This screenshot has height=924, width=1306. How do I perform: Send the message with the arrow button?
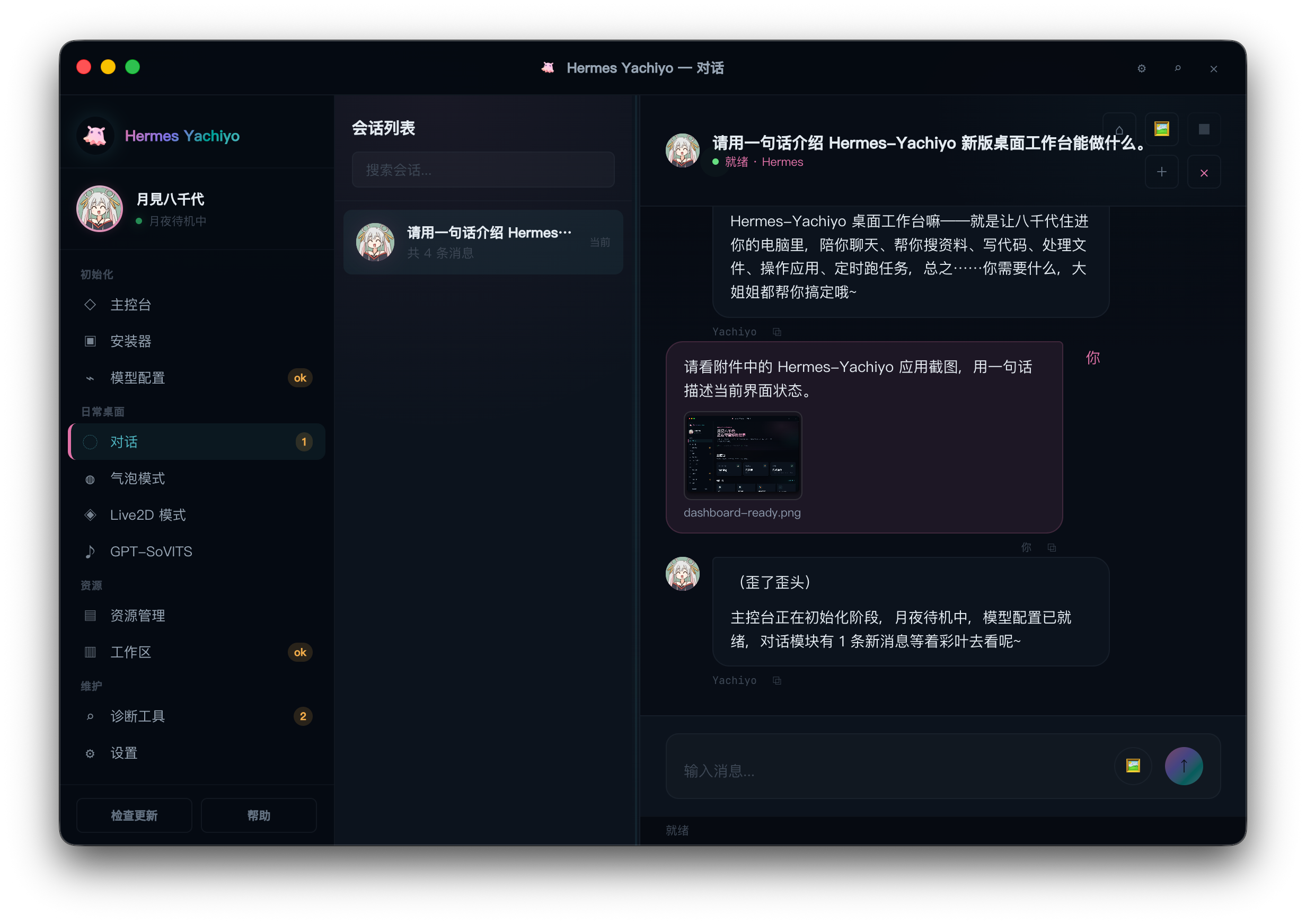[1184, 766]
